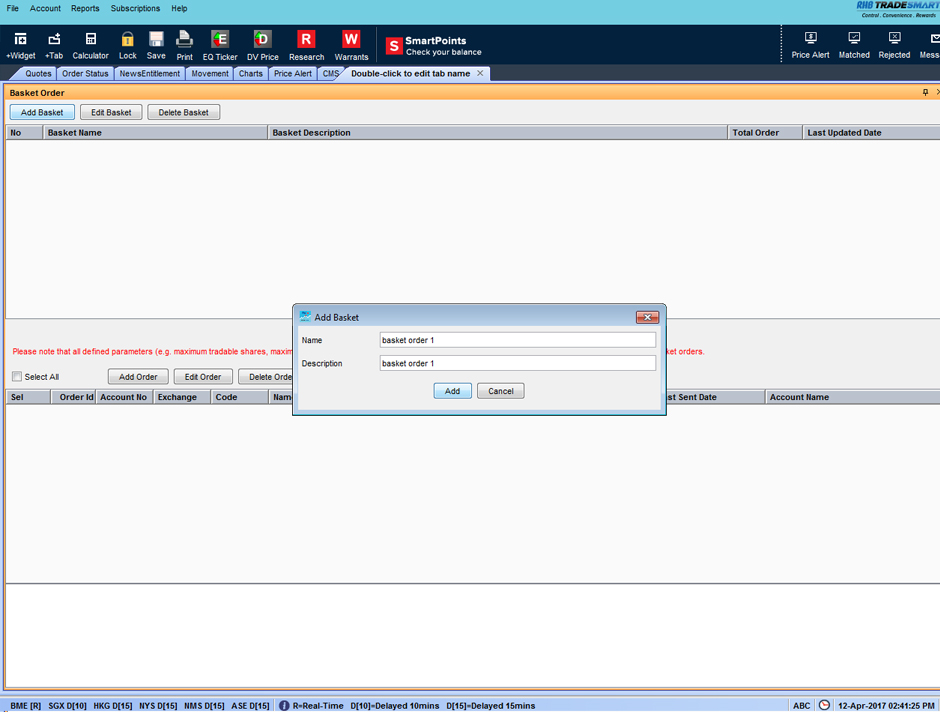Click the Edit Basket button
The width and height of the screenshot is (940, 712).
[x=111, y=112]
